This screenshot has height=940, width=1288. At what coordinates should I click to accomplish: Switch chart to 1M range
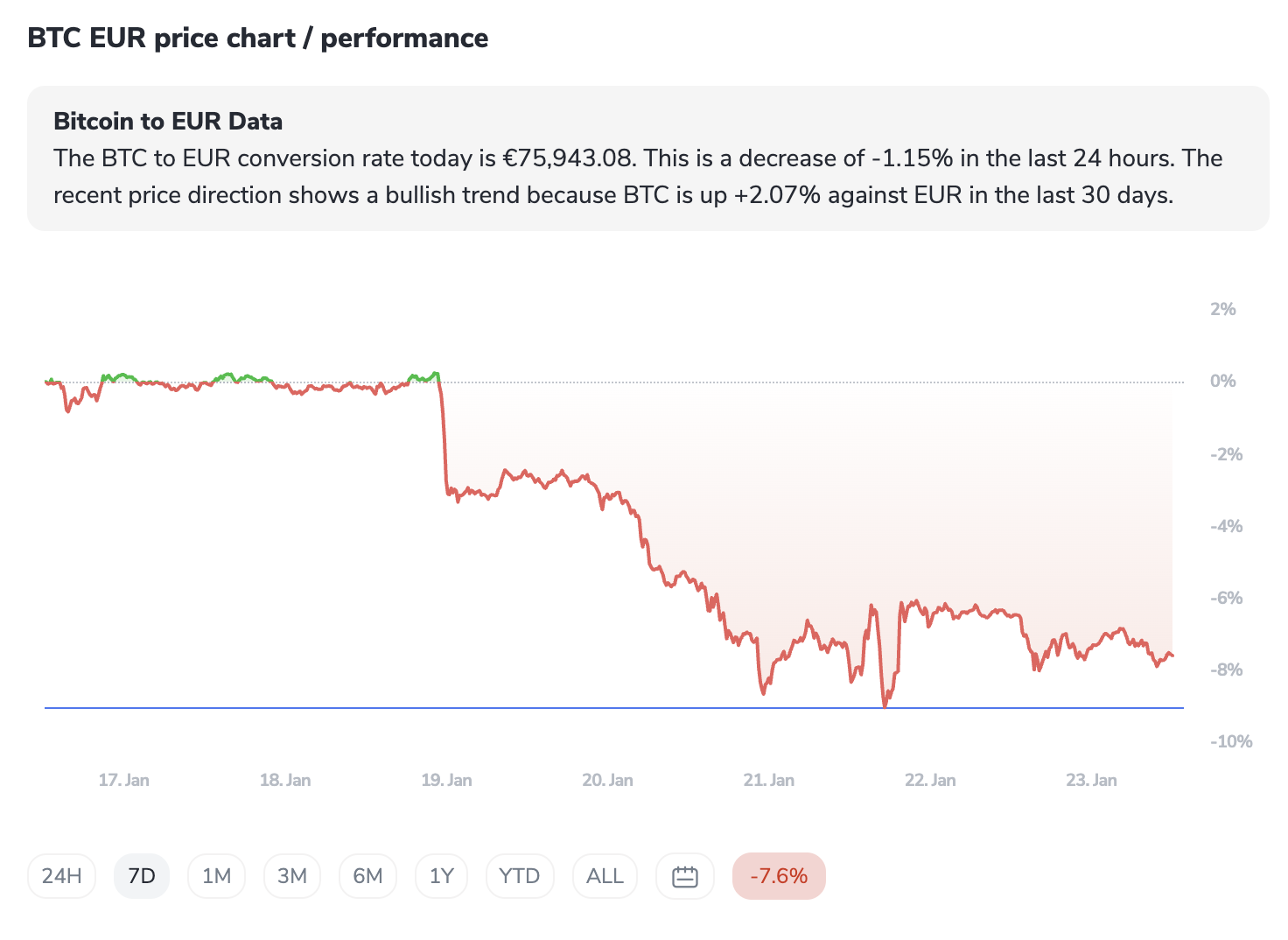click(x=216, y=876)
